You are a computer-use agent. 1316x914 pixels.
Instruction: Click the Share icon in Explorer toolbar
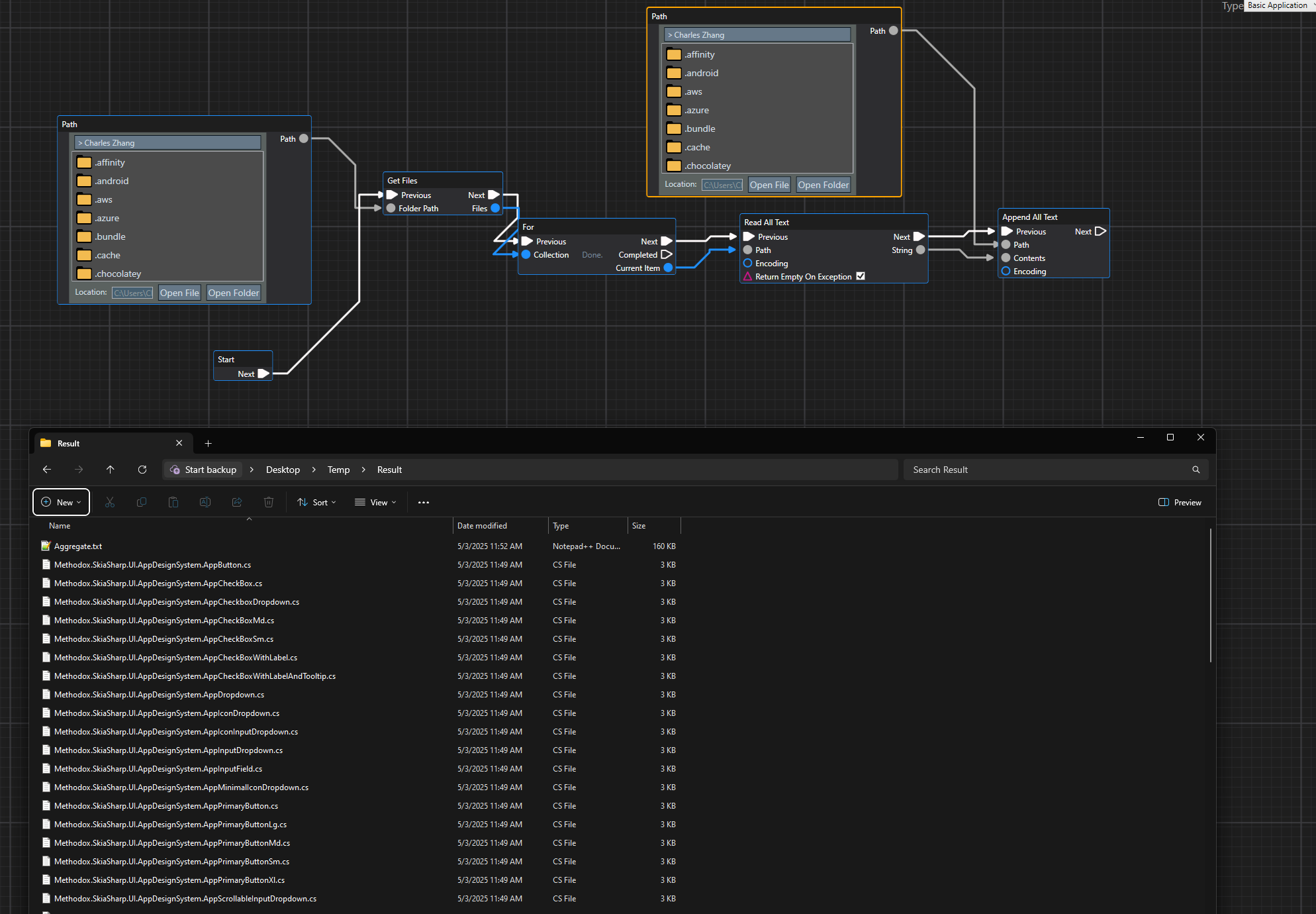[237, 503]
